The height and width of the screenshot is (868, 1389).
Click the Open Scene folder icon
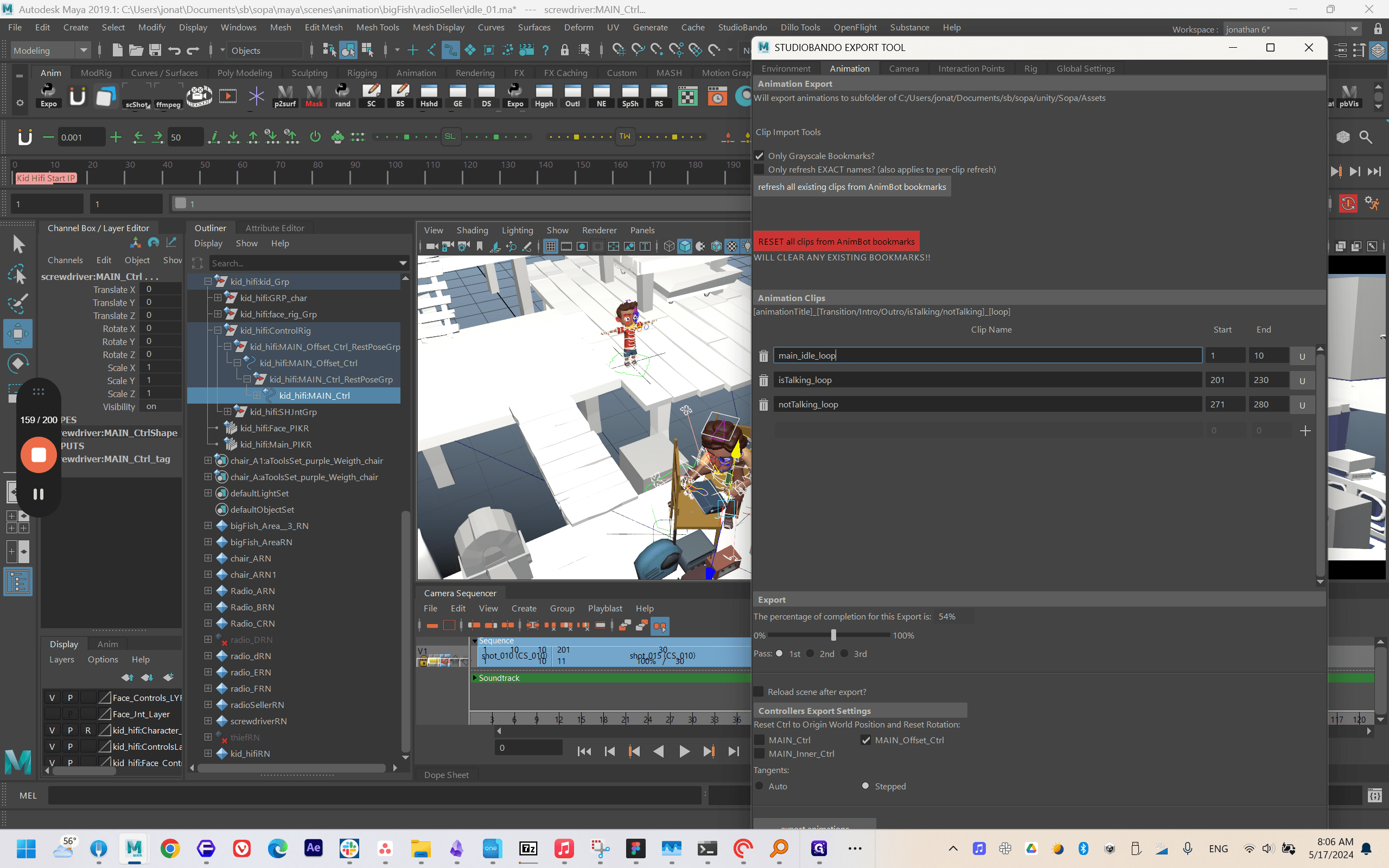pyautogui.click(x=136, y=50)
